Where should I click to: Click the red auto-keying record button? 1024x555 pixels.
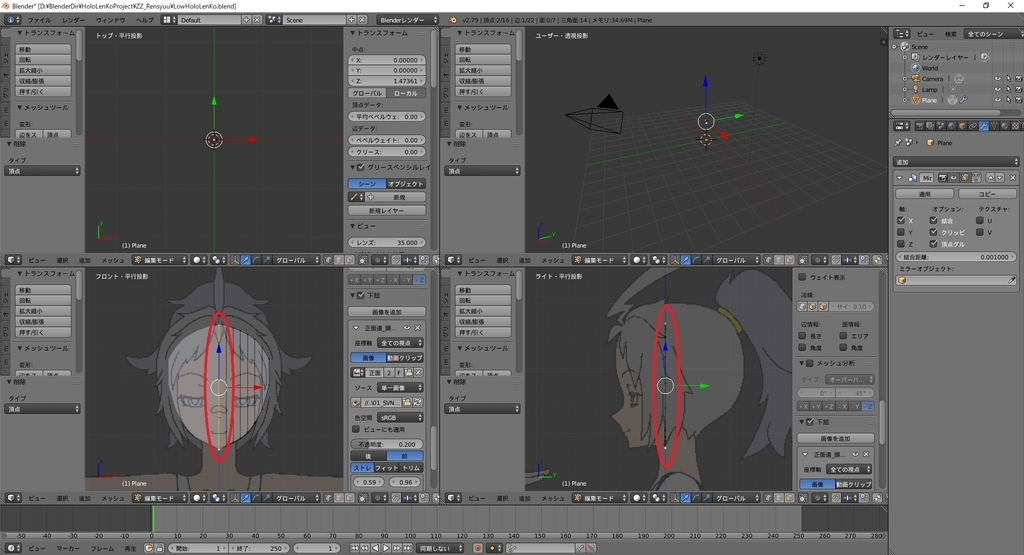pos(478,548)
